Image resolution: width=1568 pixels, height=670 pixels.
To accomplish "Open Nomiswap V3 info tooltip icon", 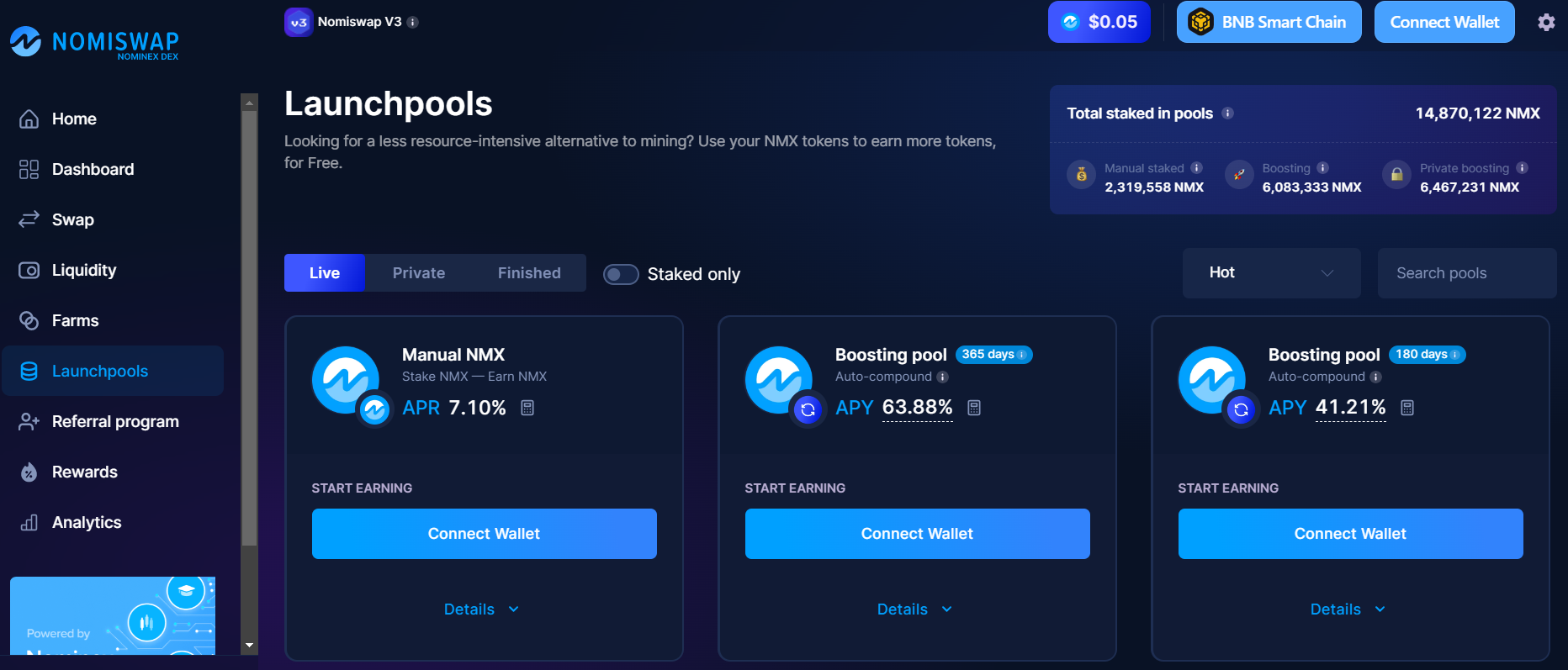I will [413, 23].
